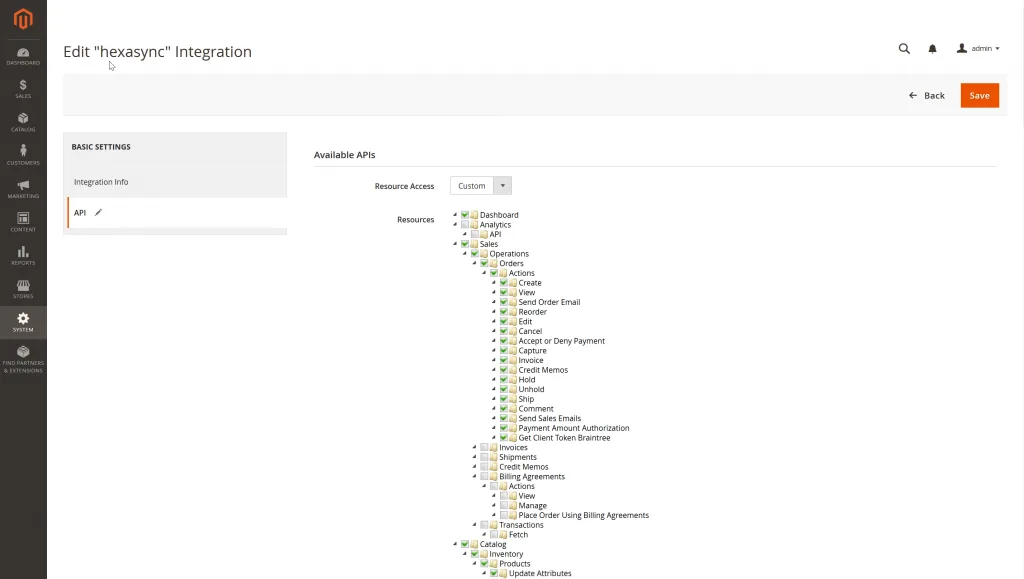Collapse the Dashboard tree node
The height and width of the screenshot is (579, 1024).
tap(455, 215)
